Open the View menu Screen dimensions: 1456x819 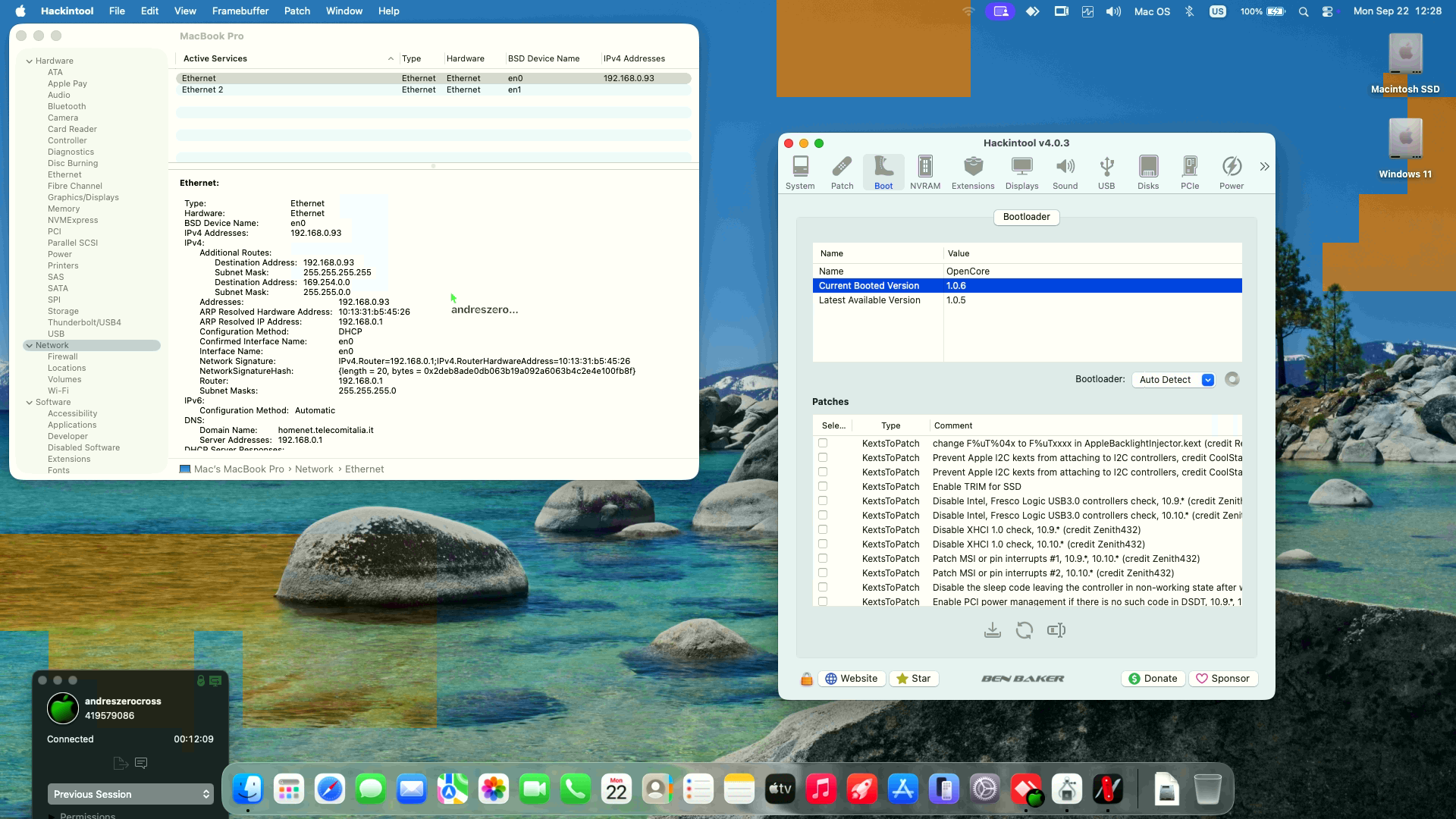185,11
